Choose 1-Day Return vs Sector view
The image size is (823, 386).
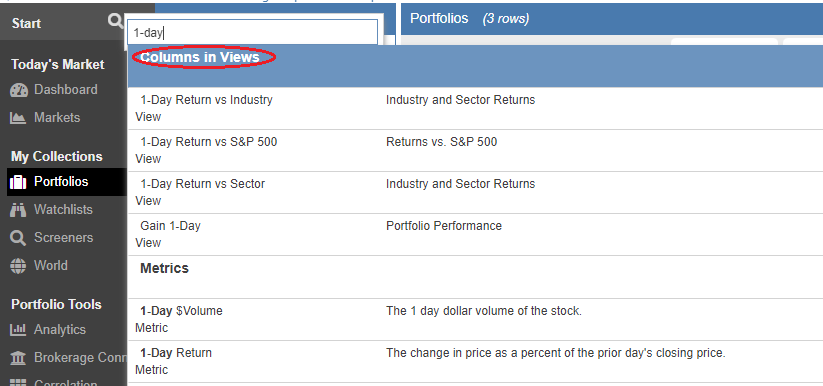[x=475, y=192]
